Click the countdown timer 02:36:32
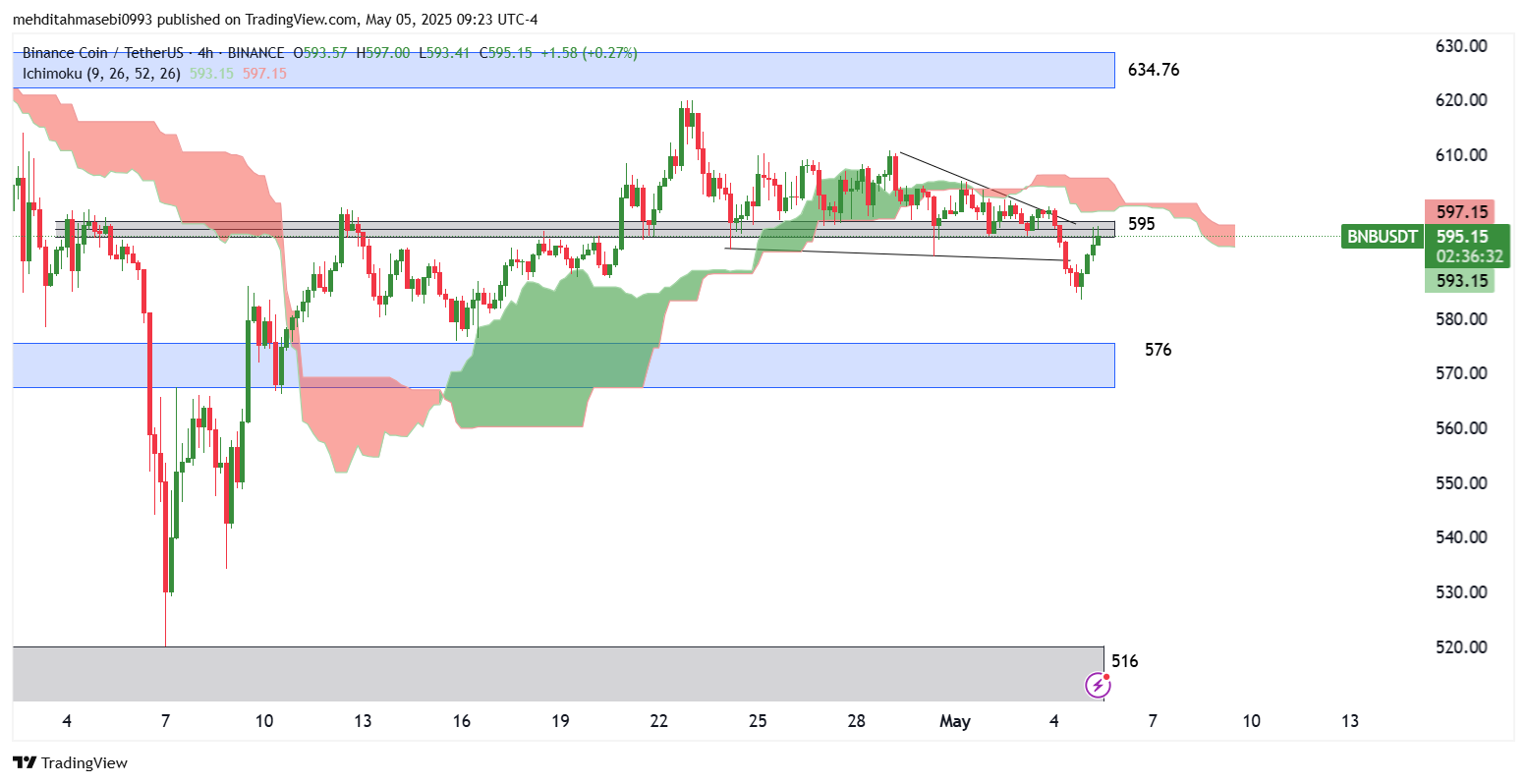This screenshot has width=1527, height=784. 1469,256
